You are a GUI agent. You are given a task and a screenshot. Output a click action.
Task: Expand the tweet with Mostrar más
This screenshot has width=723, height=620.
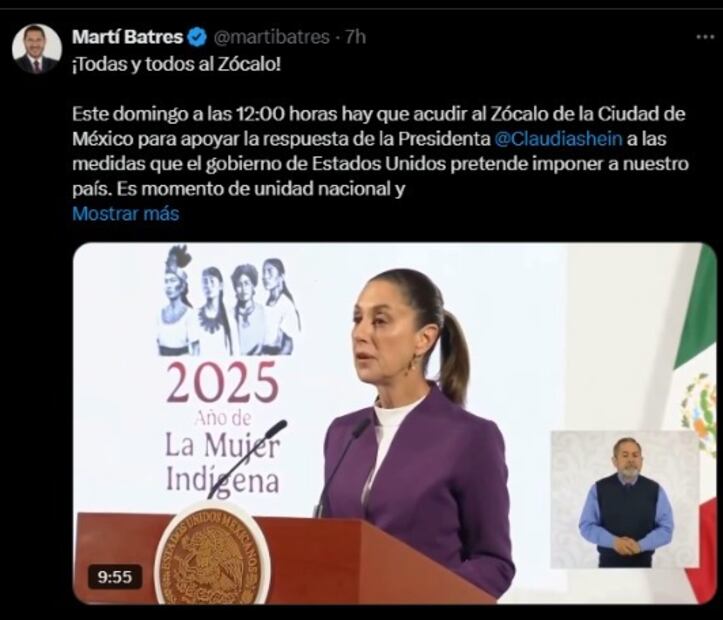[x=125, y=214]
